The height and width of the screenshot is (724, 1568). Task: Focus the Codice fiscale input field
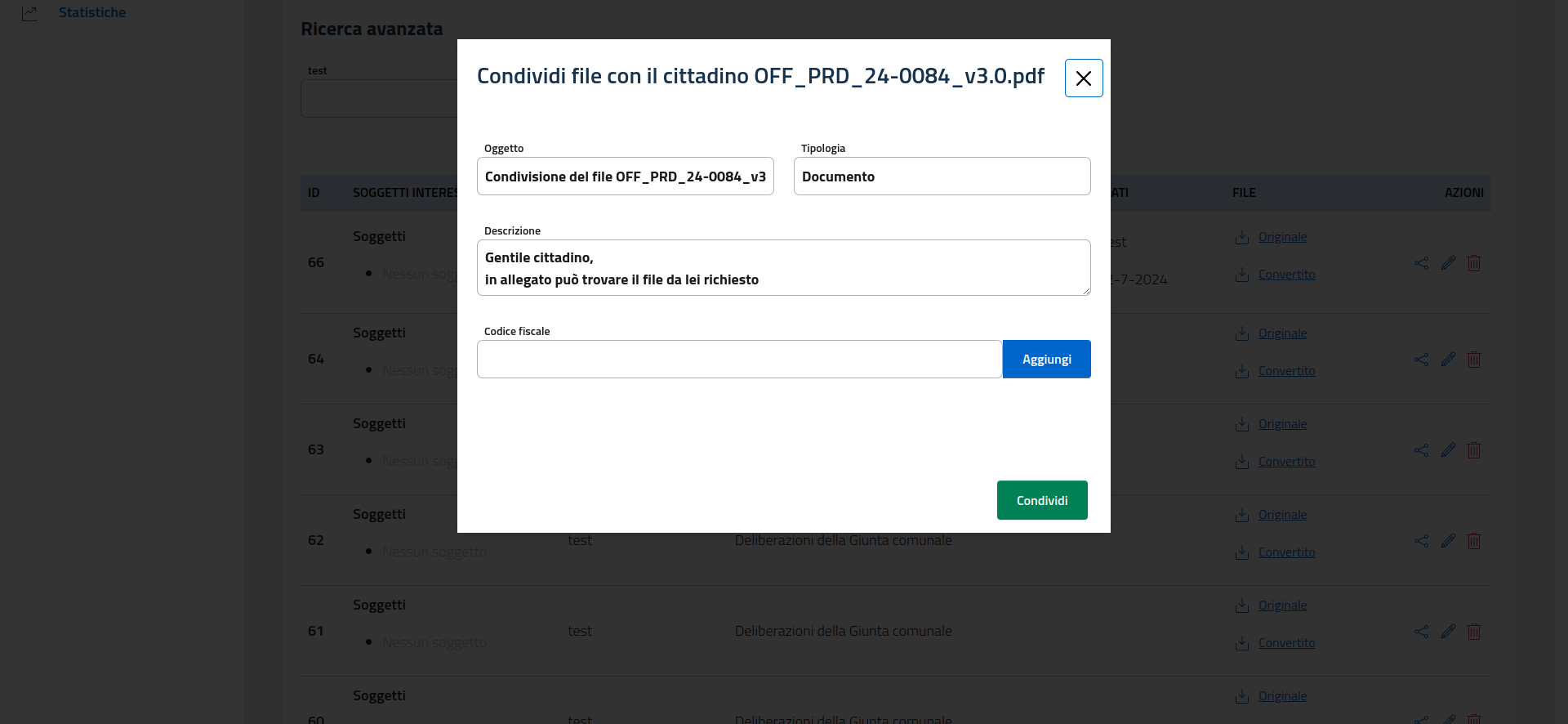(x=739, y=360)
